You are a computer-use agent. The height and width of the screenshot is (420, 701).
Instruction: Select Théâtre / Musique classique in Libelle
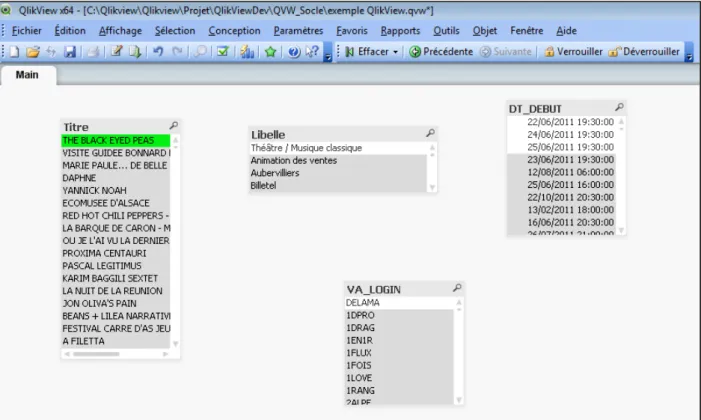338,148
